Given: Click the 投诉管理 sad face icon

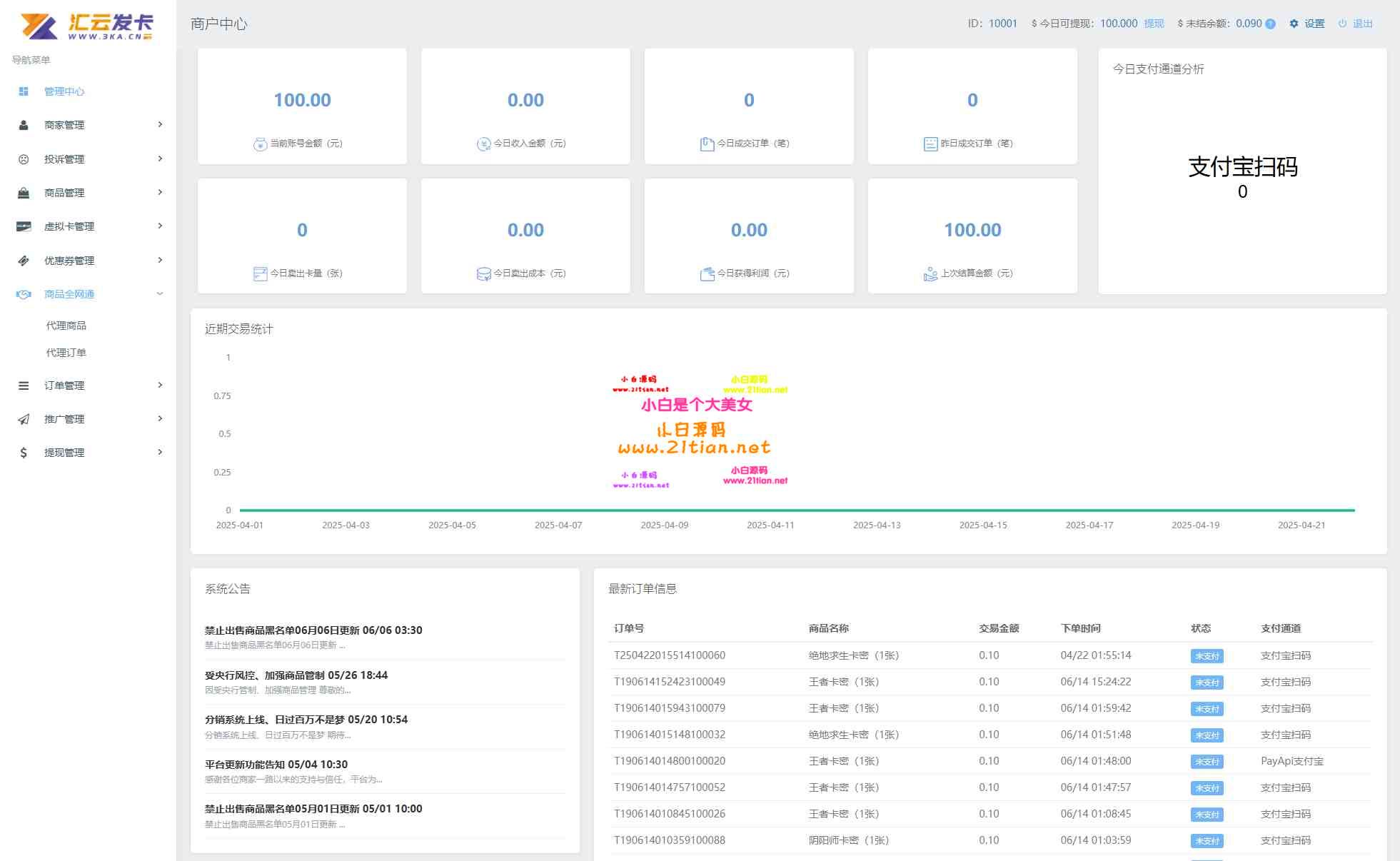Looking at the screenshot, I should coord(24,159).
